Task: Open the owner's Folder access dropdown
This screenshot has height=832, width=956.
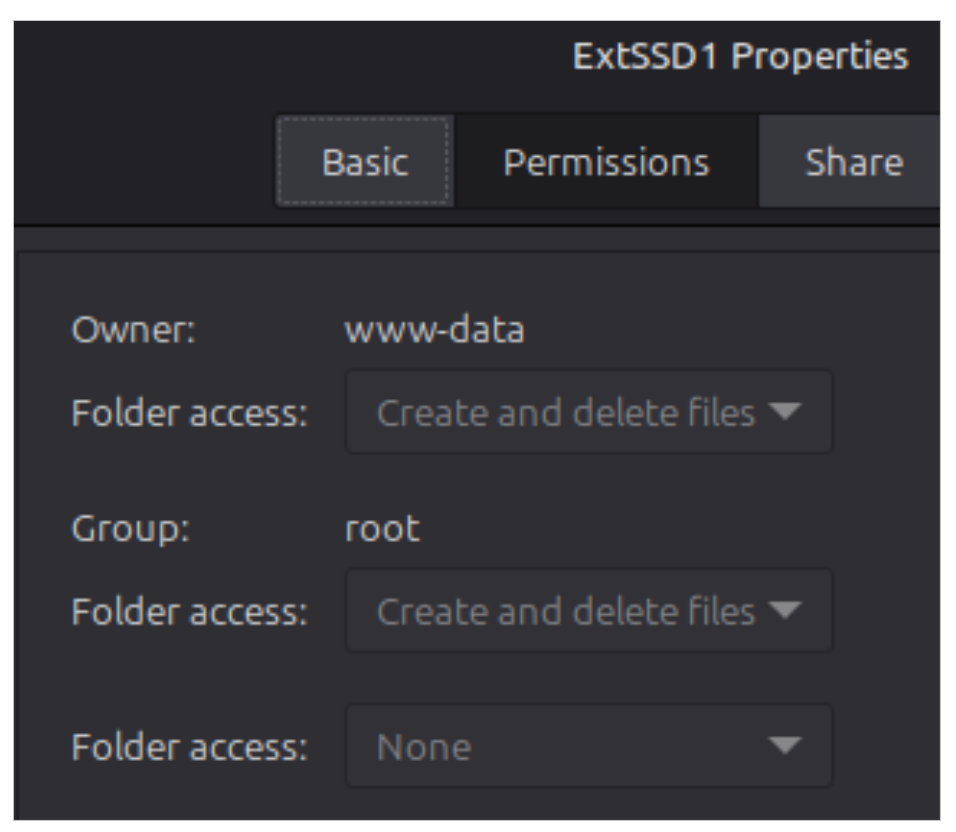Action: [x=588, y=412]
